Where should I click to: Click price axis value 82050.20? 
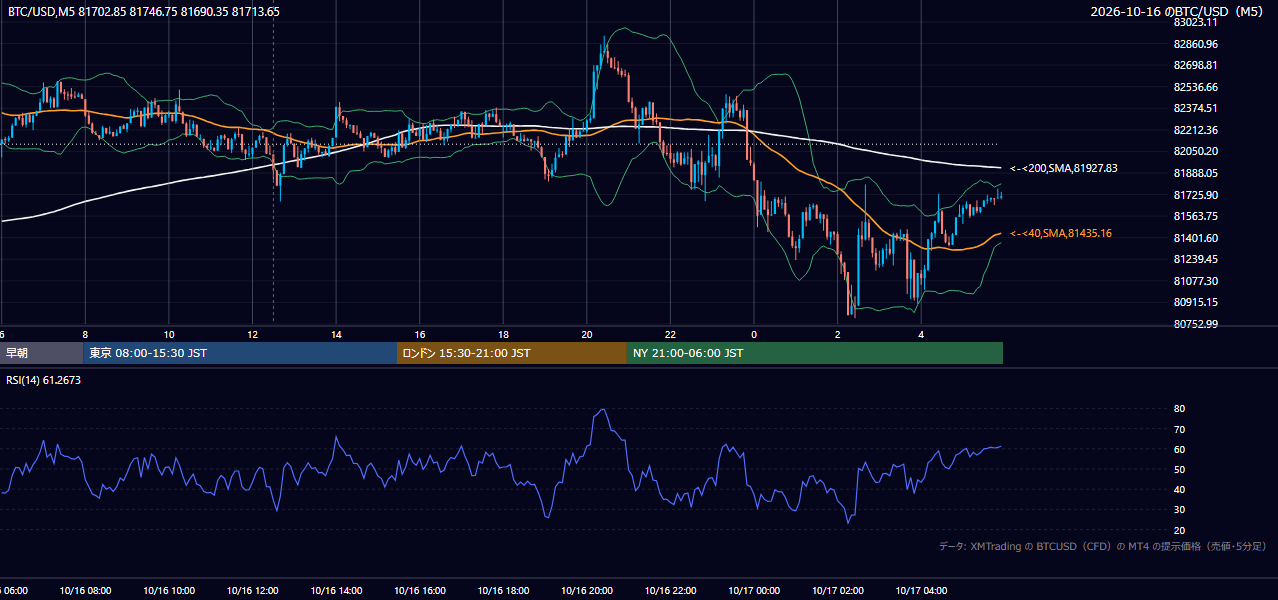click(1196, 151)
